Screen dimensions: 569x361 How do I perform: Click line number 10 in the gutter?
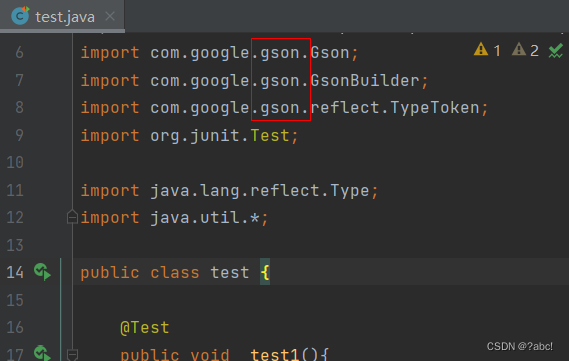pyautogui.click(x=15, y=162)
